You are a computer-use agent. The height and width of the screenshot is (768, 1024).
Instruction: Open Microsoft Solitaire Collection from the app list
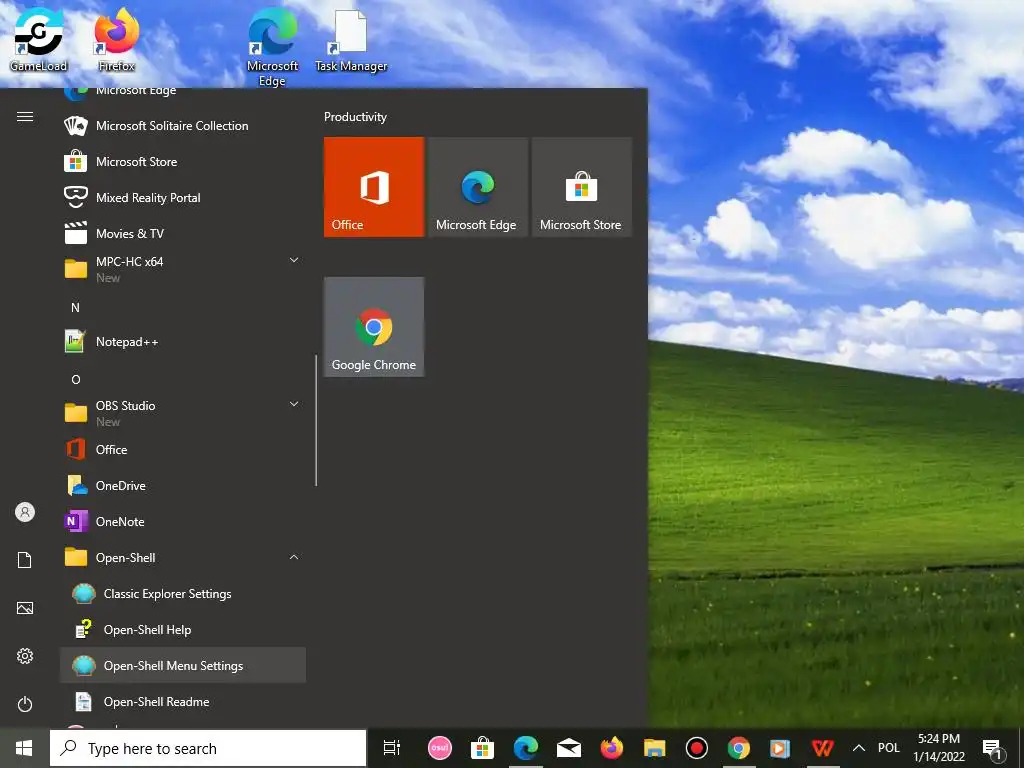pos(183,125)
